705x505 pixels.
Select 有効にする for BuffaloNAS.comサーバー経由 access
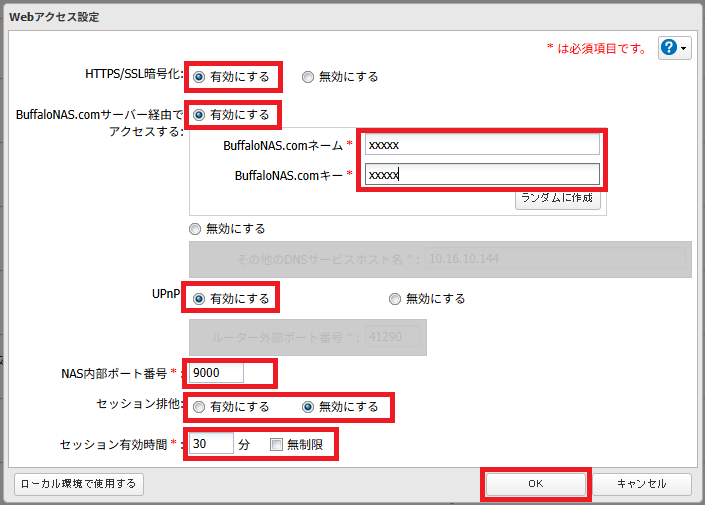(199, 115)
